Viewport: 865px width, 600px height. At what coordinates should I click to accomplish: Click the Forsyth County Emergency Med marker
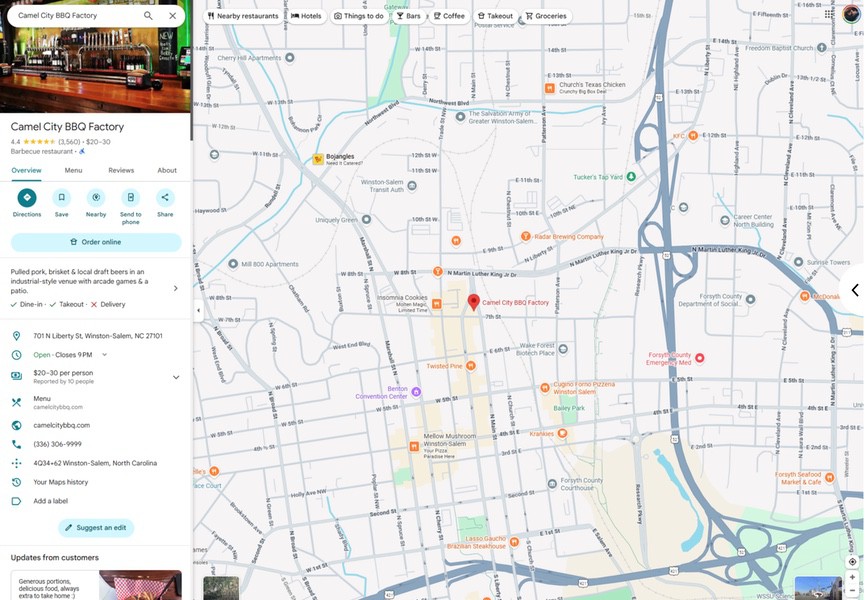[x=700, y=358]
